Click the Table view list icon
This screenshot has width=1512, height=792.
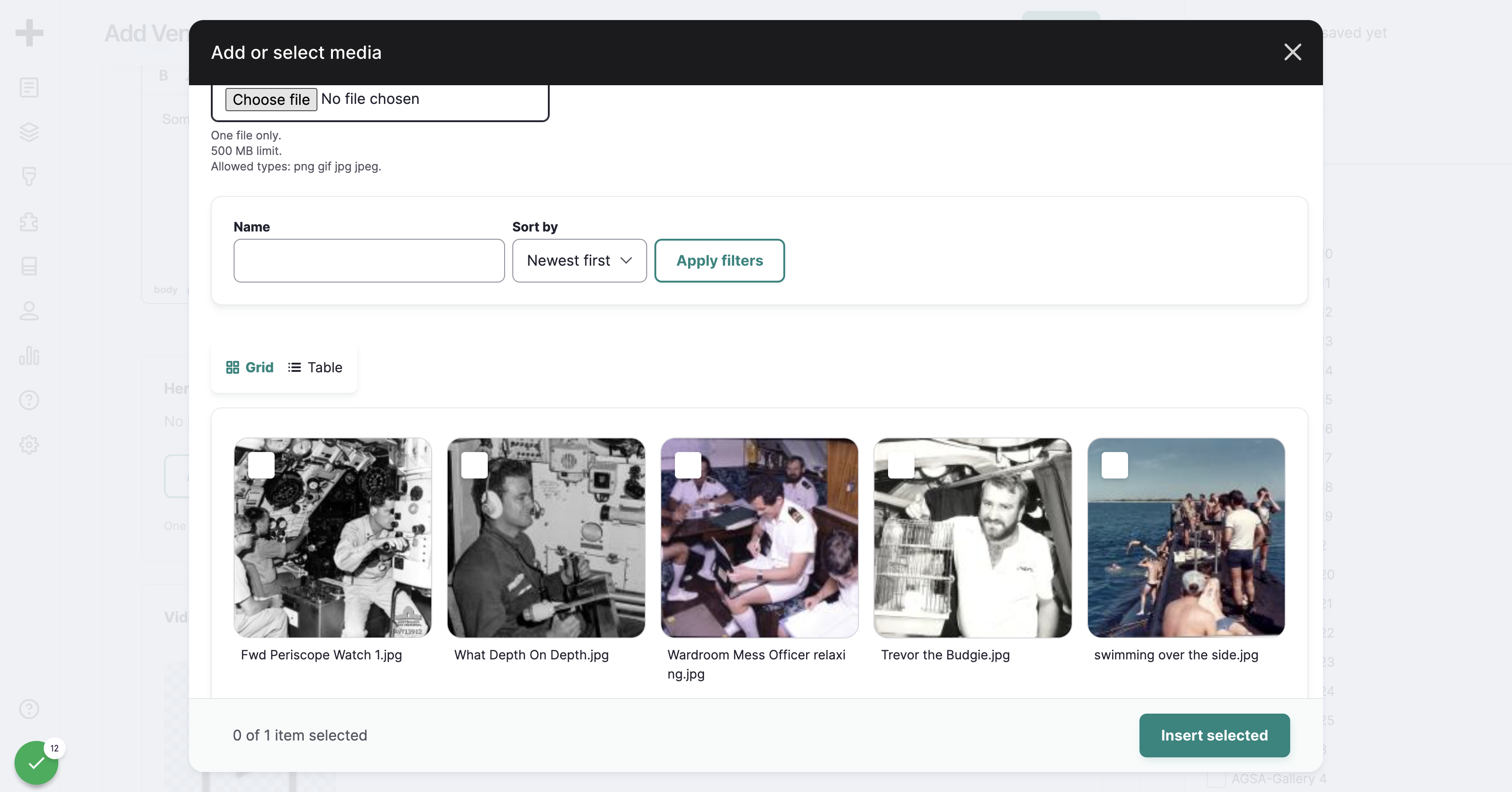tap(295, 368)
